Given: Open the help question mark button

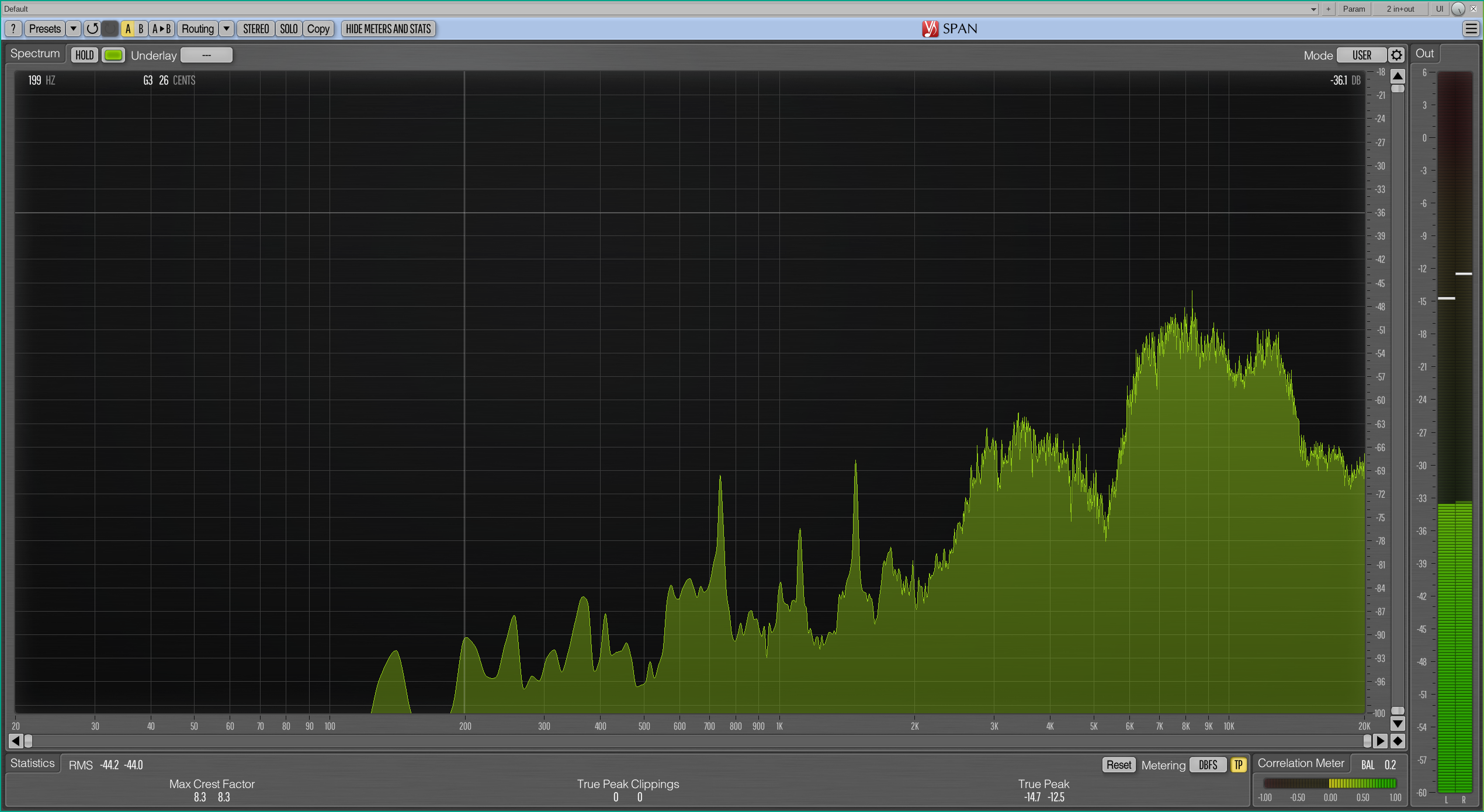Looking at the screenshot, I should click(x=13, y=29).
